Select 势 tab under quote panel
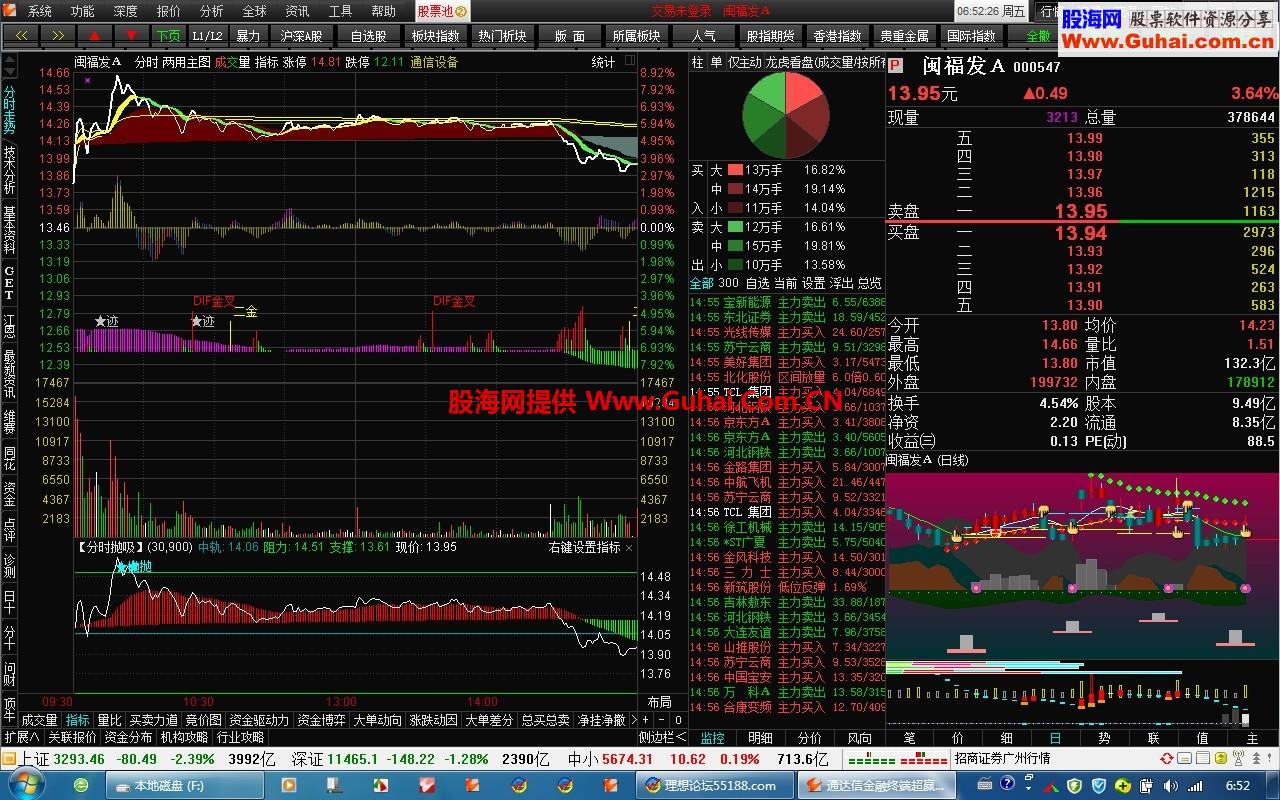The width and height of the screenshot is (1280, 800). click(1104, 738)
